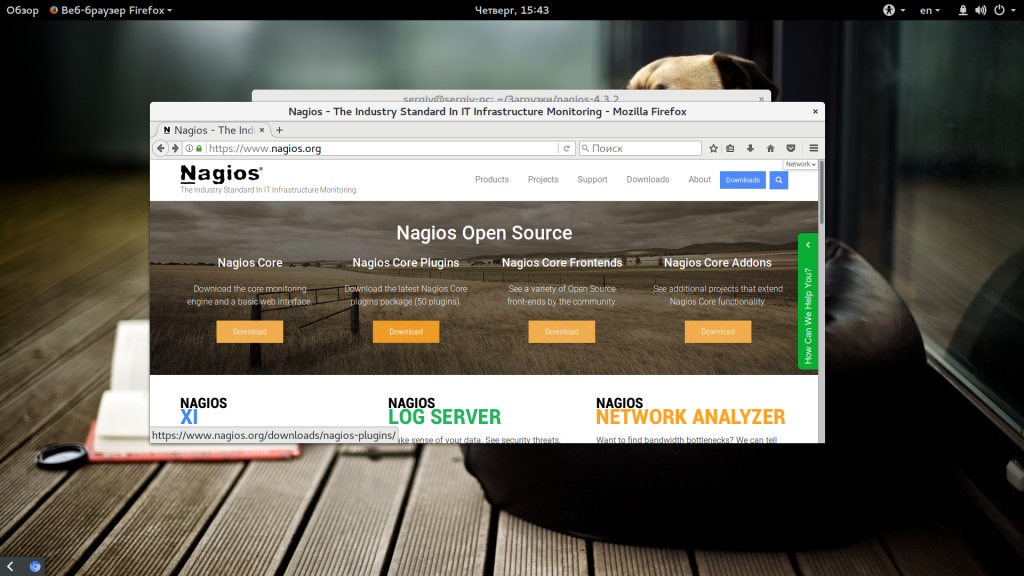Collapse the green How Can We Help You panel

click(808, 245)
